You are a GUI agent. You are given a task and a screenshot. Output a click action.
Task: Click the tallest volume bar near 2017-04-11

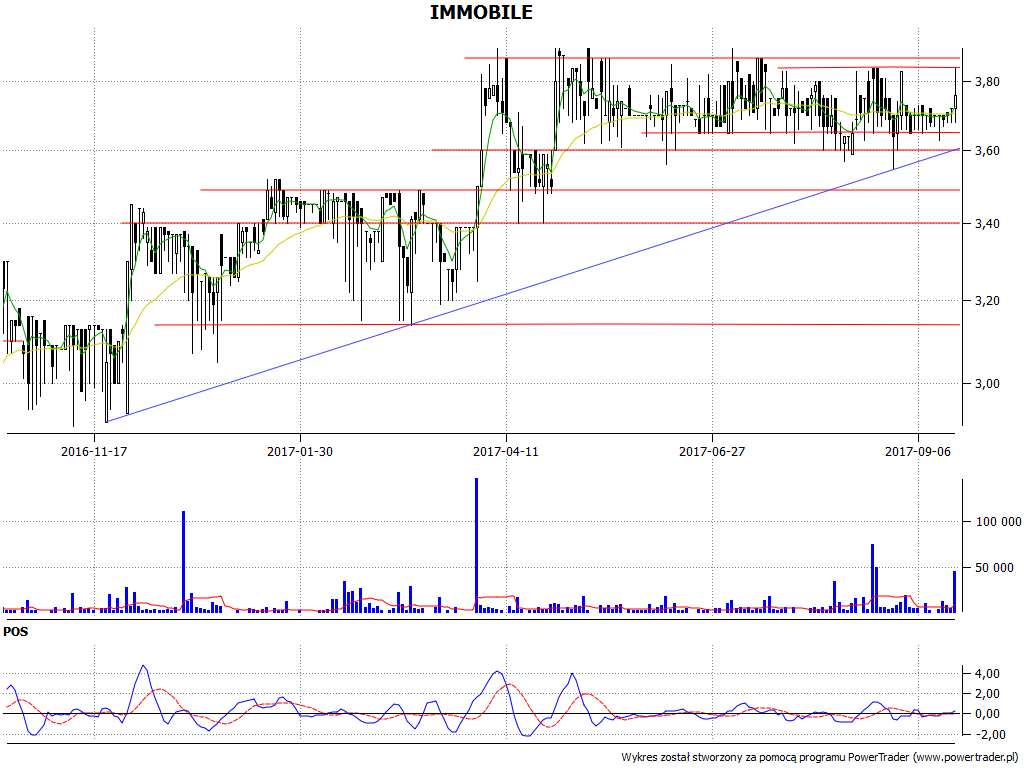pos(476,545)
